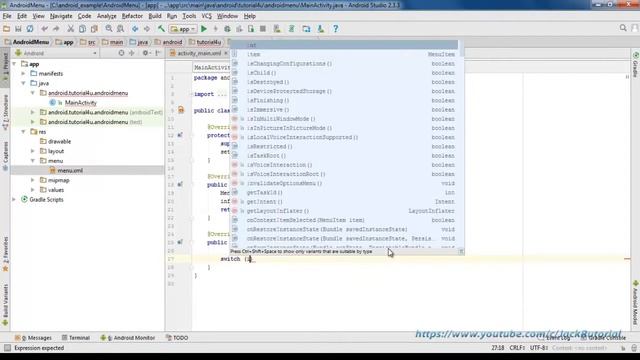Expand the manifests folder
The image size is (640, 360).
[24, 73]
